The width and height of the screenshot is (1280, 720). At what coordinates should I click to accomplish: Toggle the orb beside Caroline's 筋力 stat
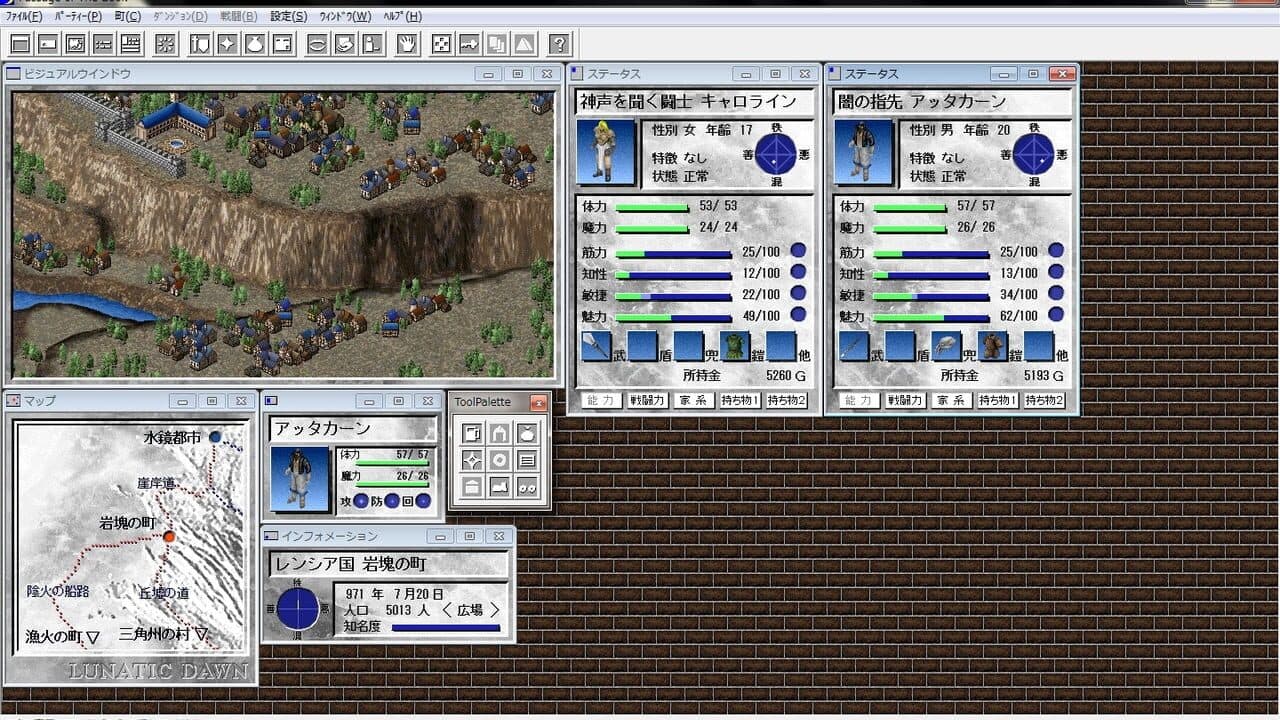point(798,251)
